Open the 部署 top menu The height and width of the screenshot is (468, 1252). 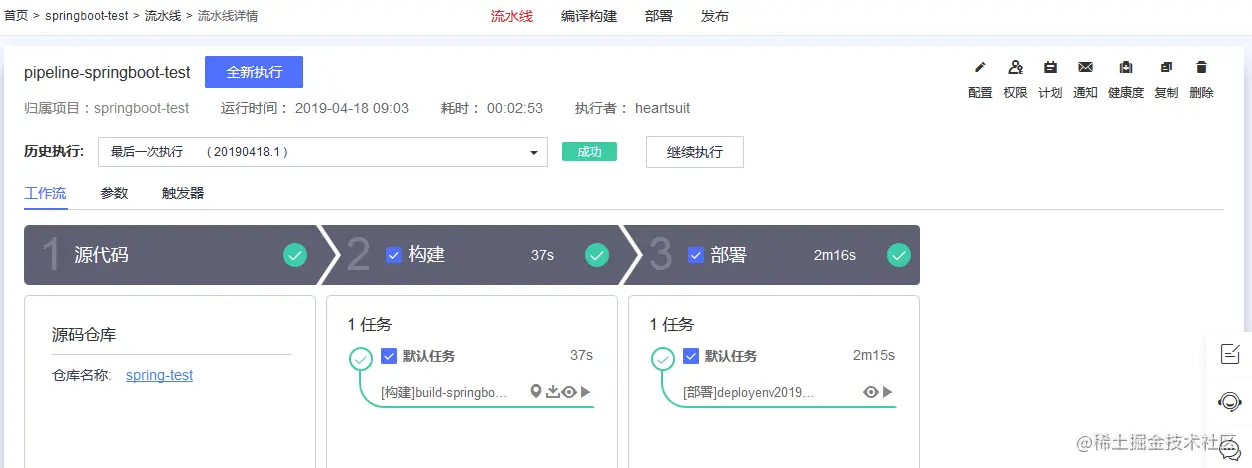(x=659, y=16)
